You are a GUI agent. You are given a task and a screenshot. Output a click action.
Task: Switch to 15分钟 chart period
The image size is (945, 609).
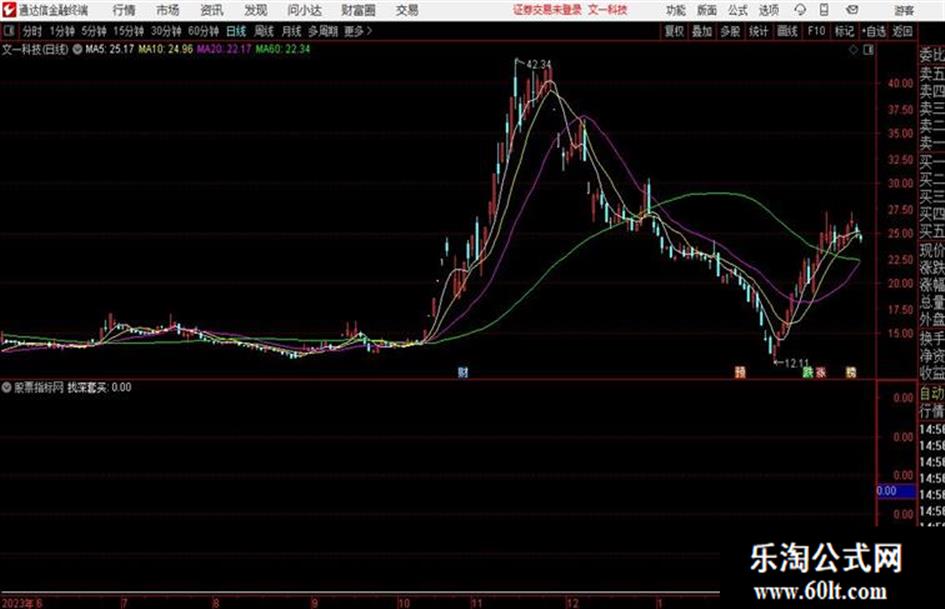(x=128, y=31)
